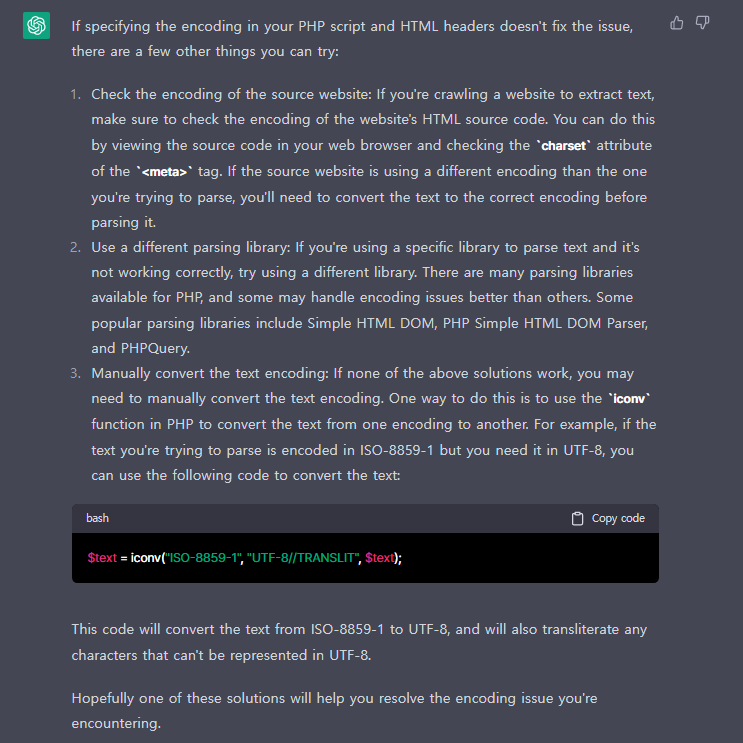Click the paragraph starting "This code will convert"

(x=359, y=642)
